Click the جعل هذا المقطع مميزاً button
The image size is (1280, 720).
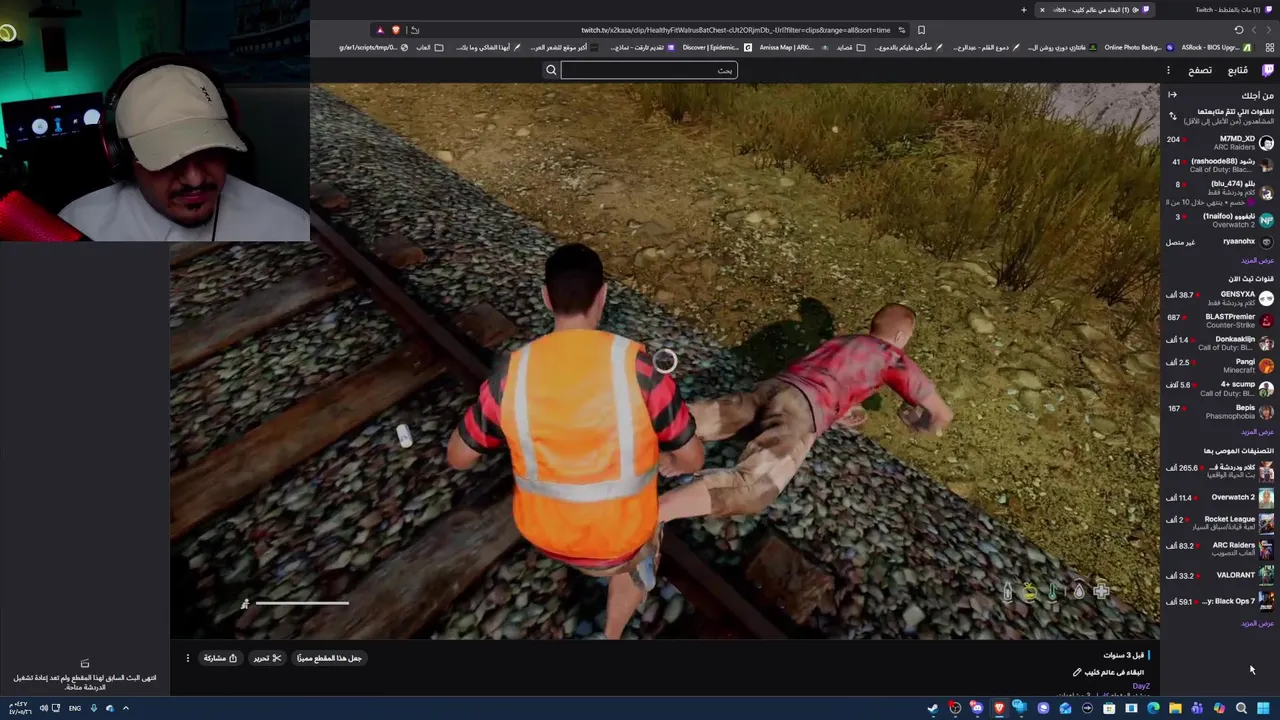tap(329, 658)
